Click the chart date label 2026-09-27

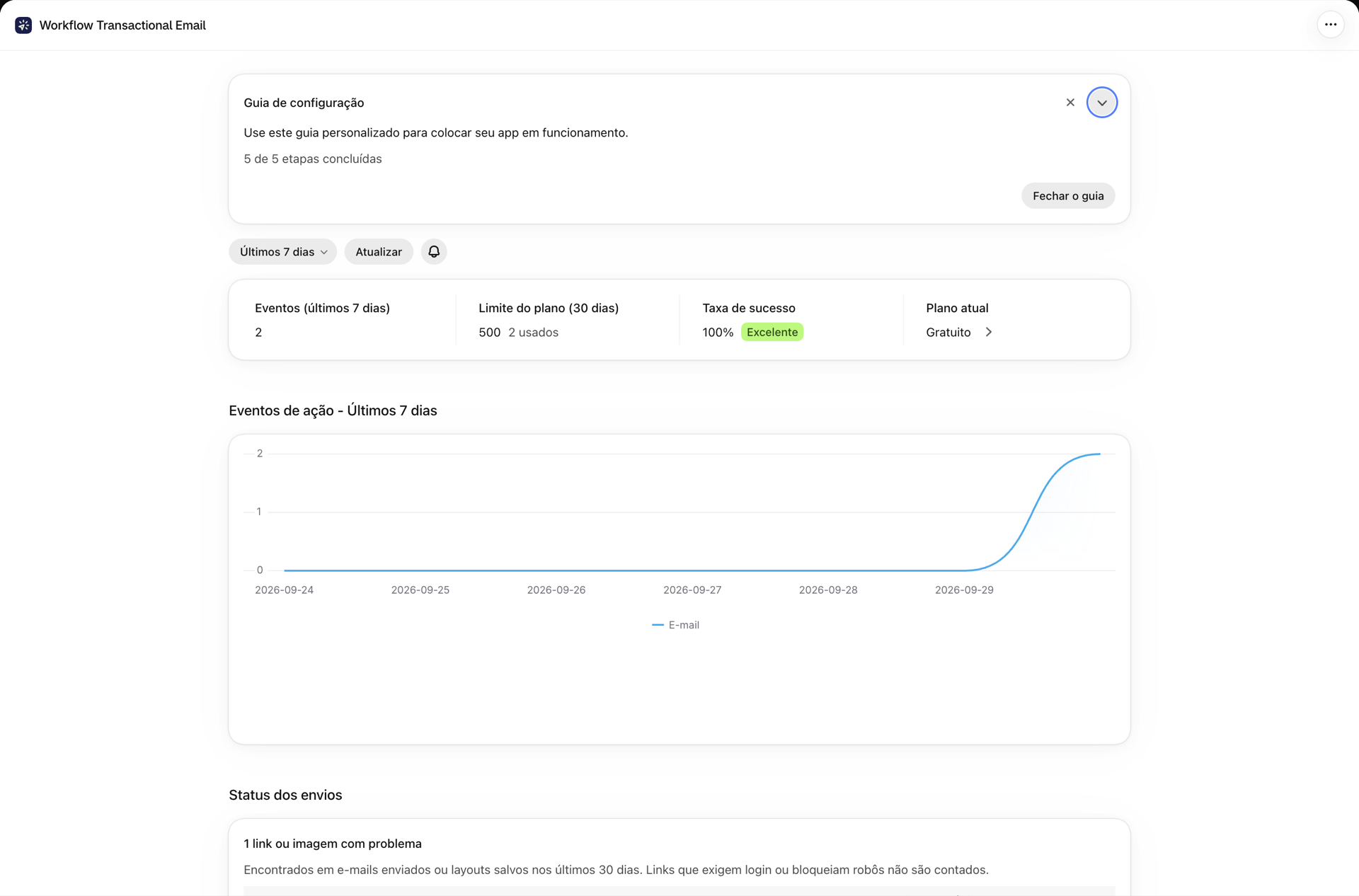[692, 590]
